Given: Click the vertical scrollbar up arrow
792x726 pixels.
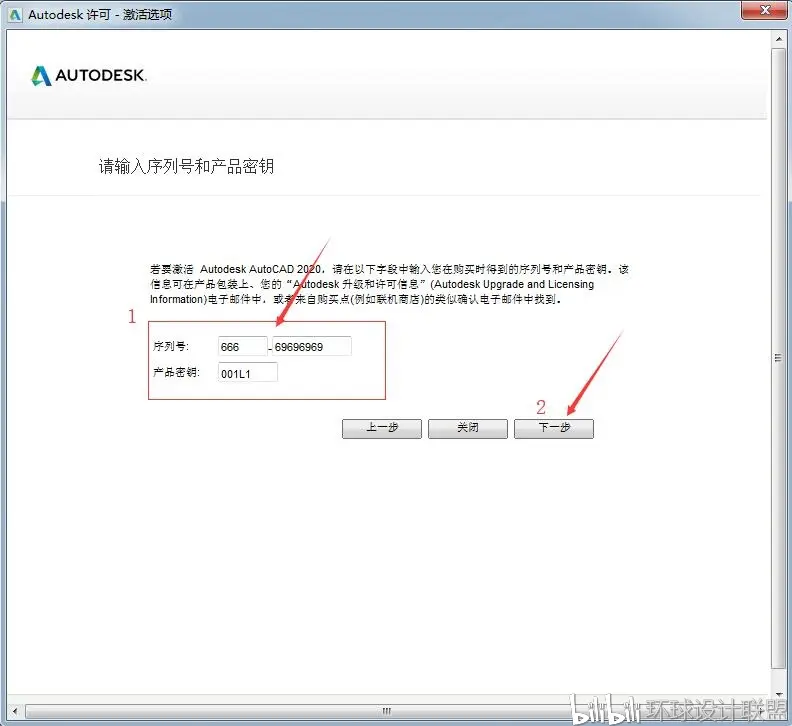Looking at the screenshot, I should click(778, 39).
